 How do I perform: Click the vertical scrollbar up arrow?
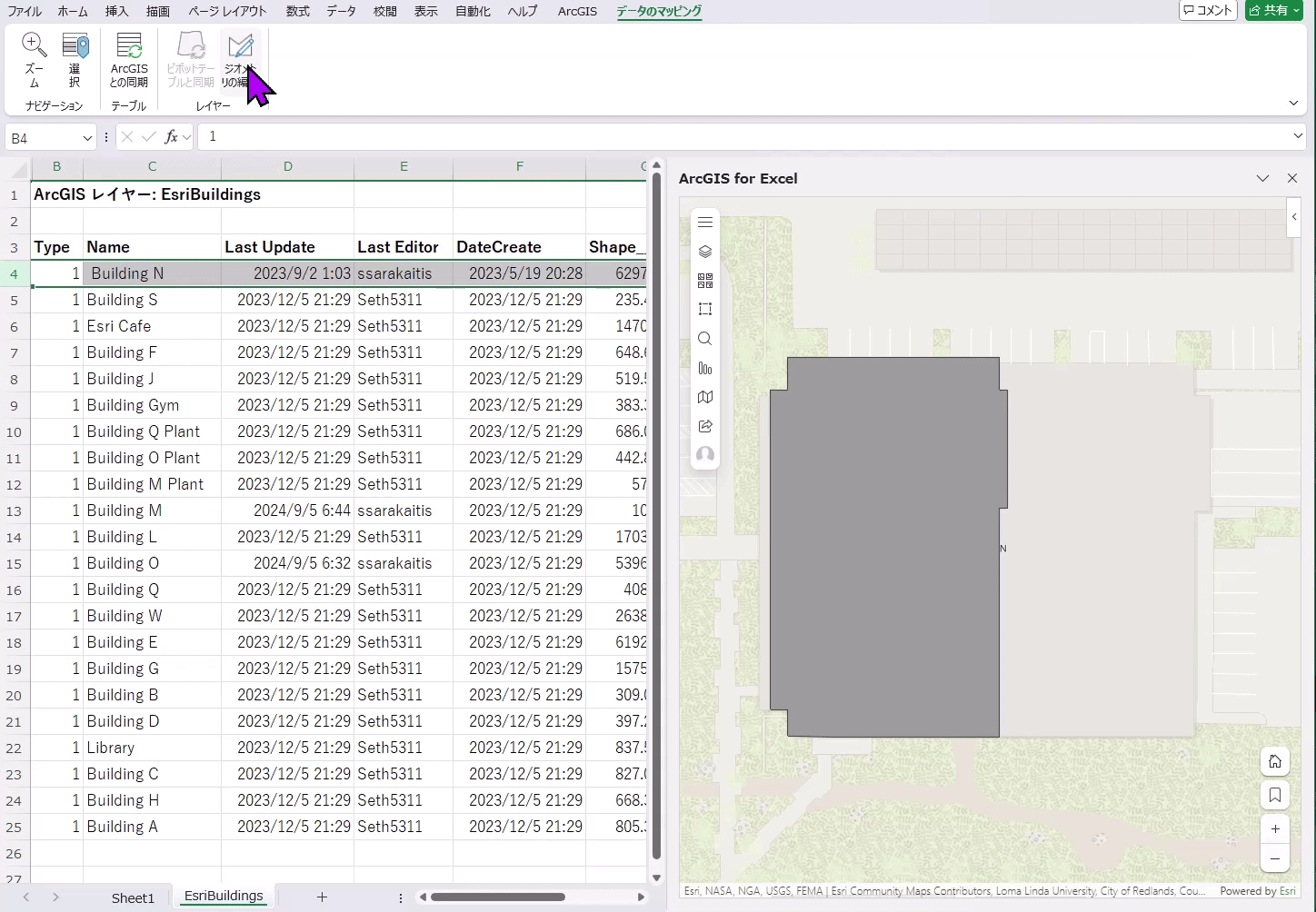pyautogui.click(x=656, y=164)
